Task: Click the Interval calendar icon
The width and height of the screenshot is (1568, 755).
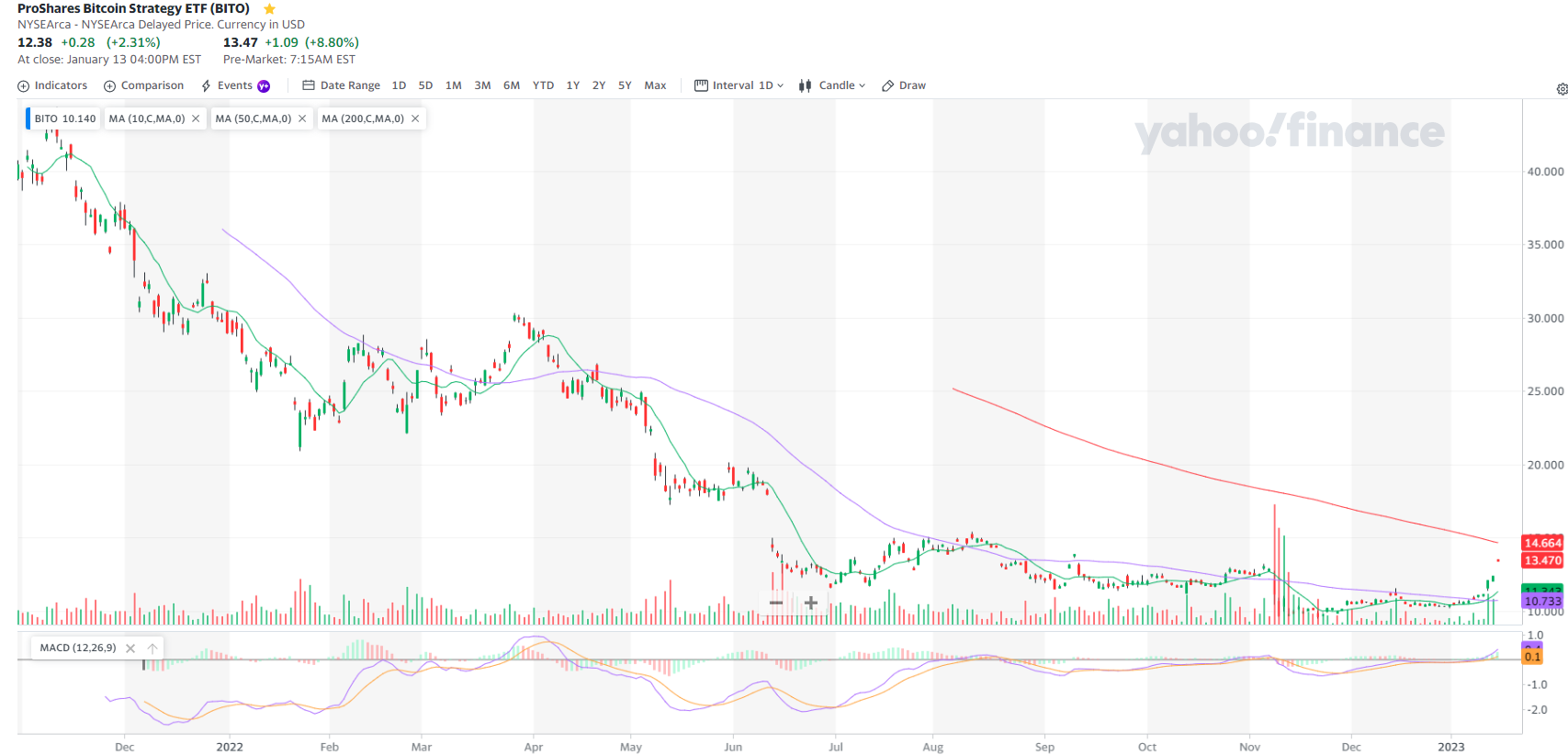Action: pos(701,85)
